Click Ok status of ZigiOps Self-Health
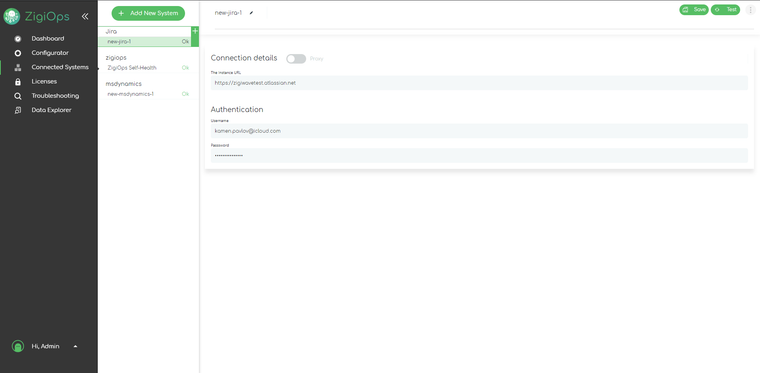Viewport: 760px width, 373px height. click(x=185, y=68)
